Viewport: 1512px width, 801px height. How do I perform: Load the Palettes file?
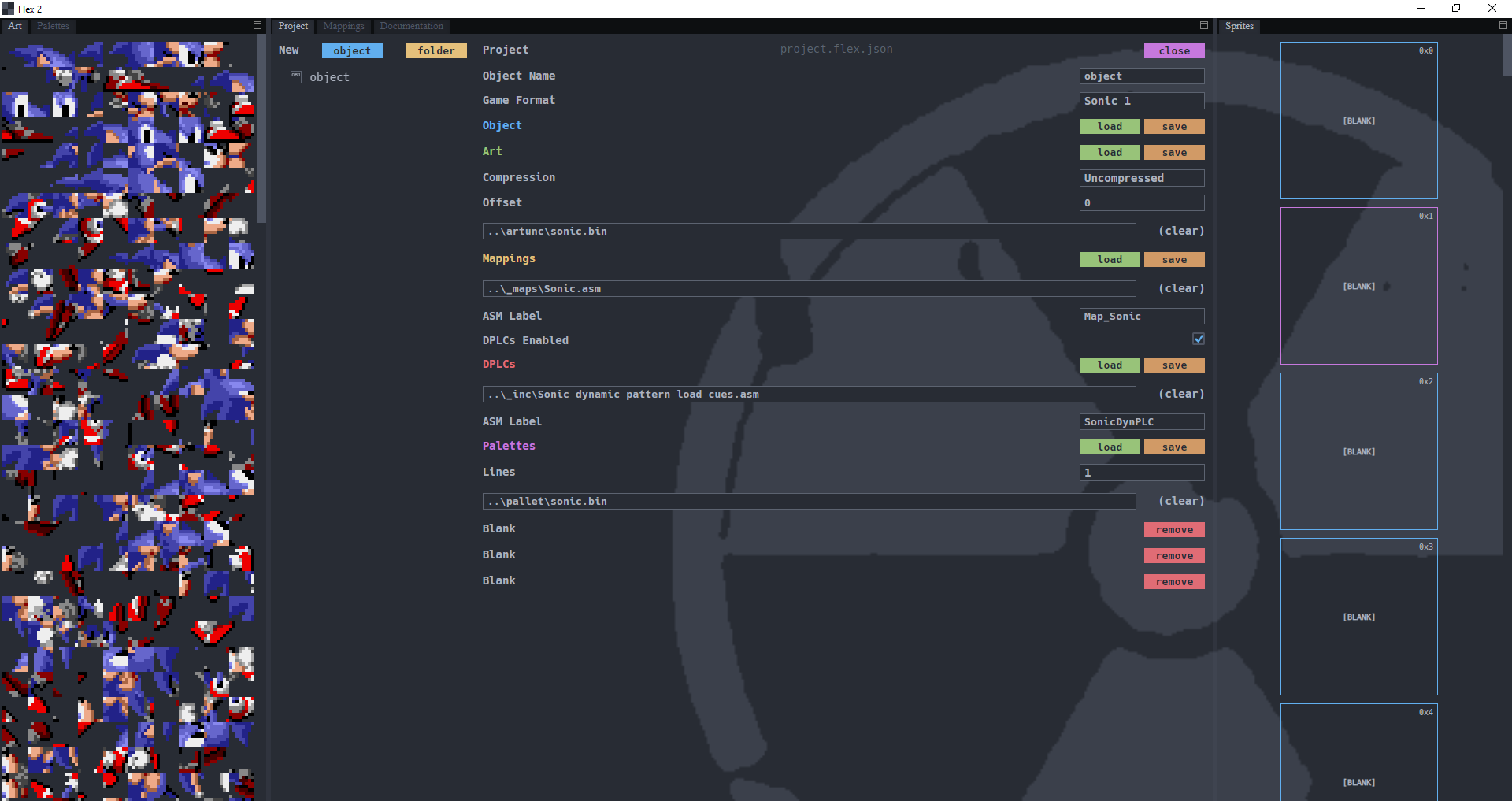point(1110,447)
